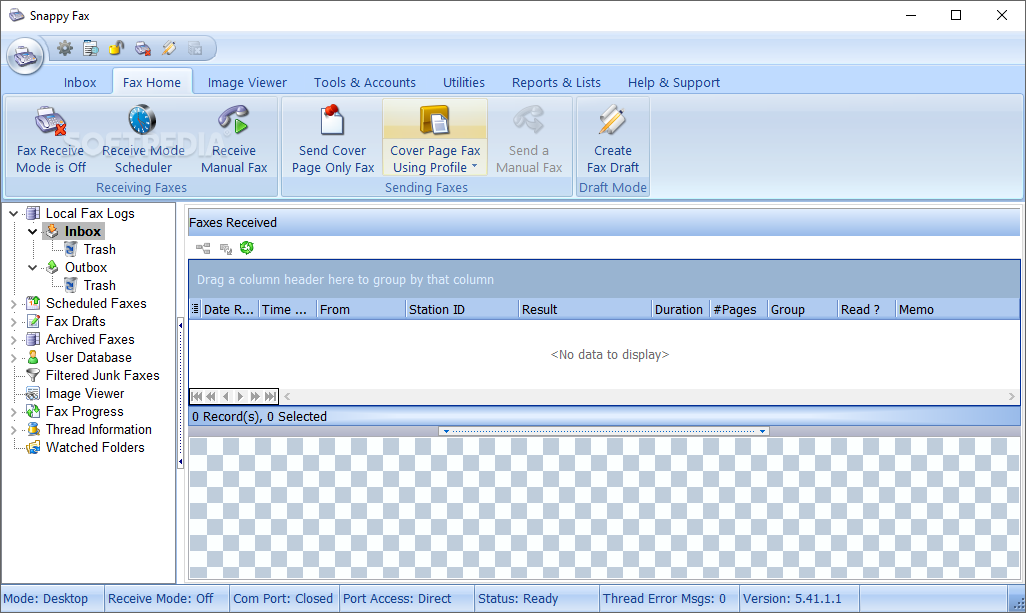
Task: Open the Receive Mode Scheduler
Action: 143,139
